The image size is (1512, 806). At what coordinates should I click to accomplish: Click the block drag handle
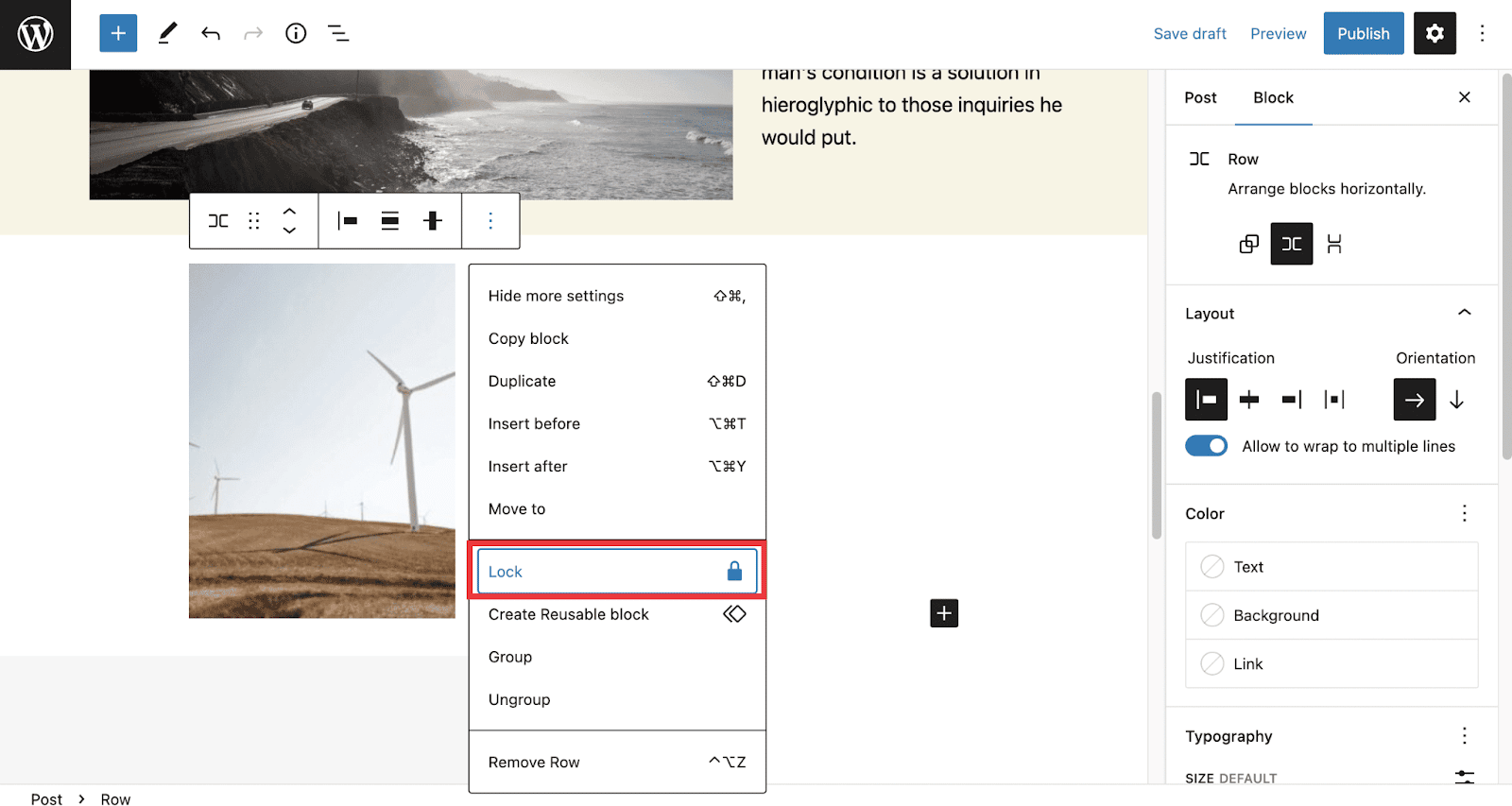[x=253, y=221]
